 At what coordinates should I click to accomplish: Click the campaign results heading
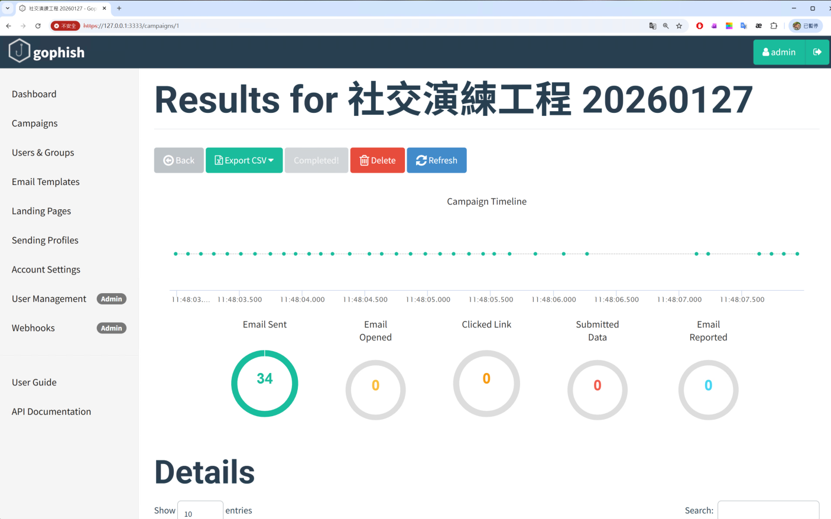[454, 99]
